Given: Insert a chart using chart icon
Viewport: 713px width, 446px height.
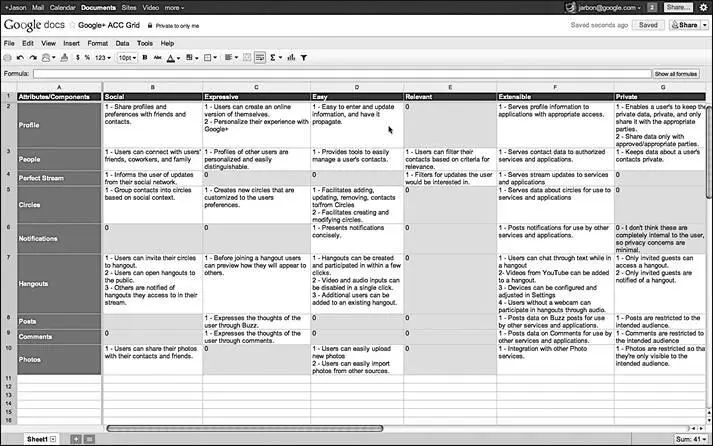Looking at the screenshot, I should pos(290,58).
